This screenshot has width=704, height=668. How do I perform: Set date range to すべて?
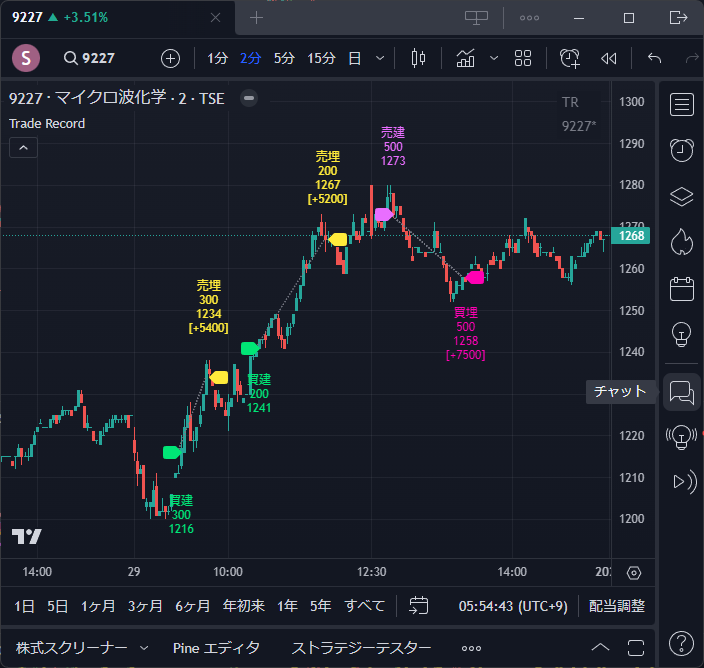tap(365, 606)
